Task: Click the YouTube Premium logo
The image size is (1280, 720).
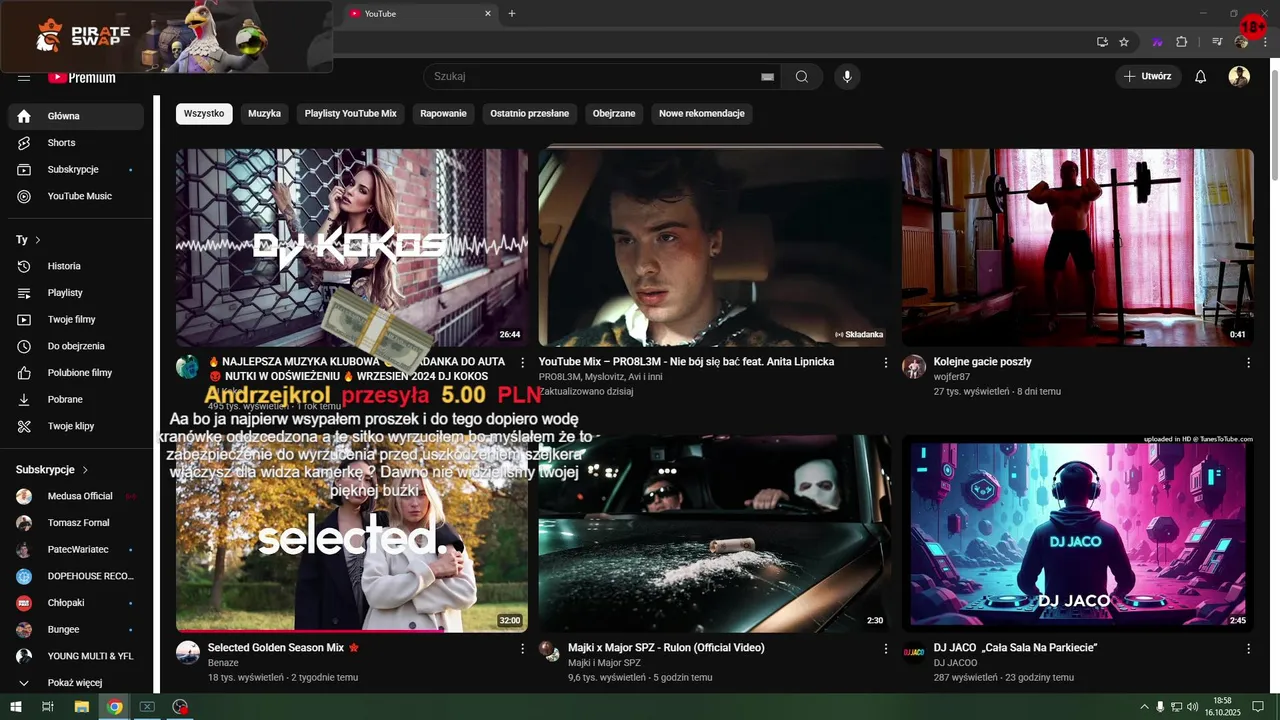Action: (81, 77)
